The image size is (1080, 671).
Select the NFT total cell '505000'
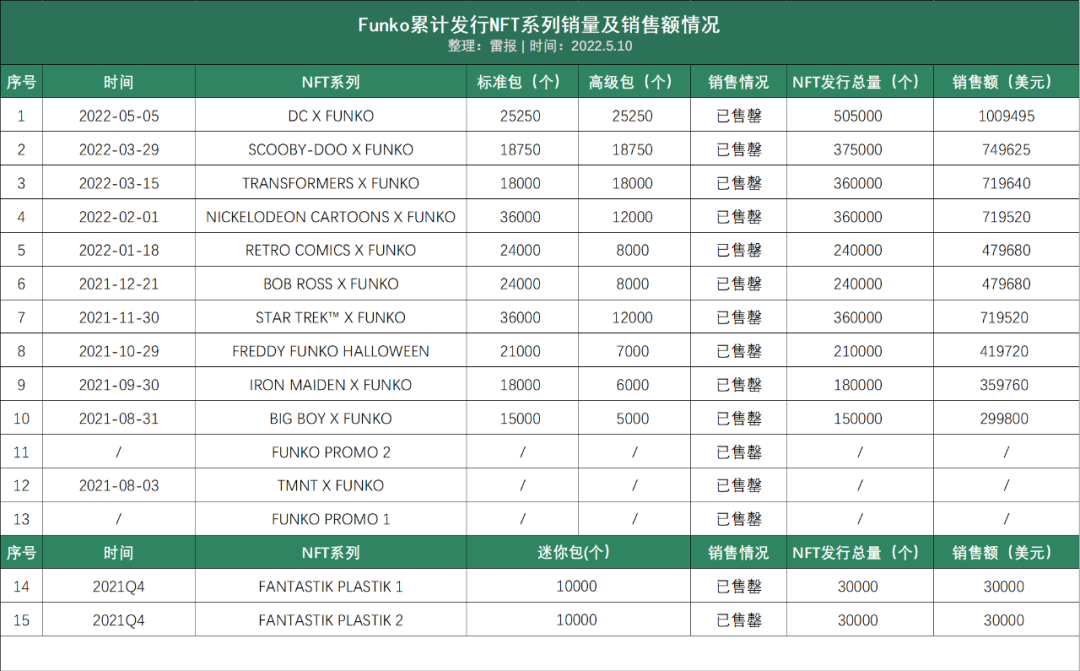click(858, 116)
